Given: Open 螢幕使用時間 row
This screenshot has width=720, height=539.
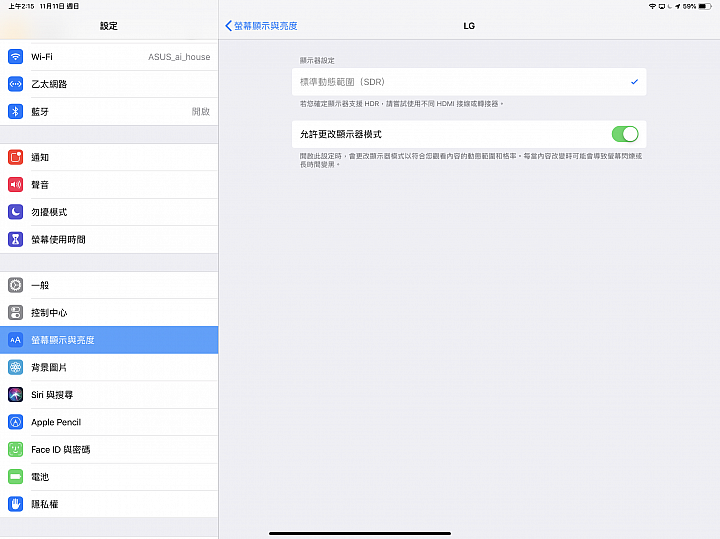Looking at the screenshot, I should point(109,239).
